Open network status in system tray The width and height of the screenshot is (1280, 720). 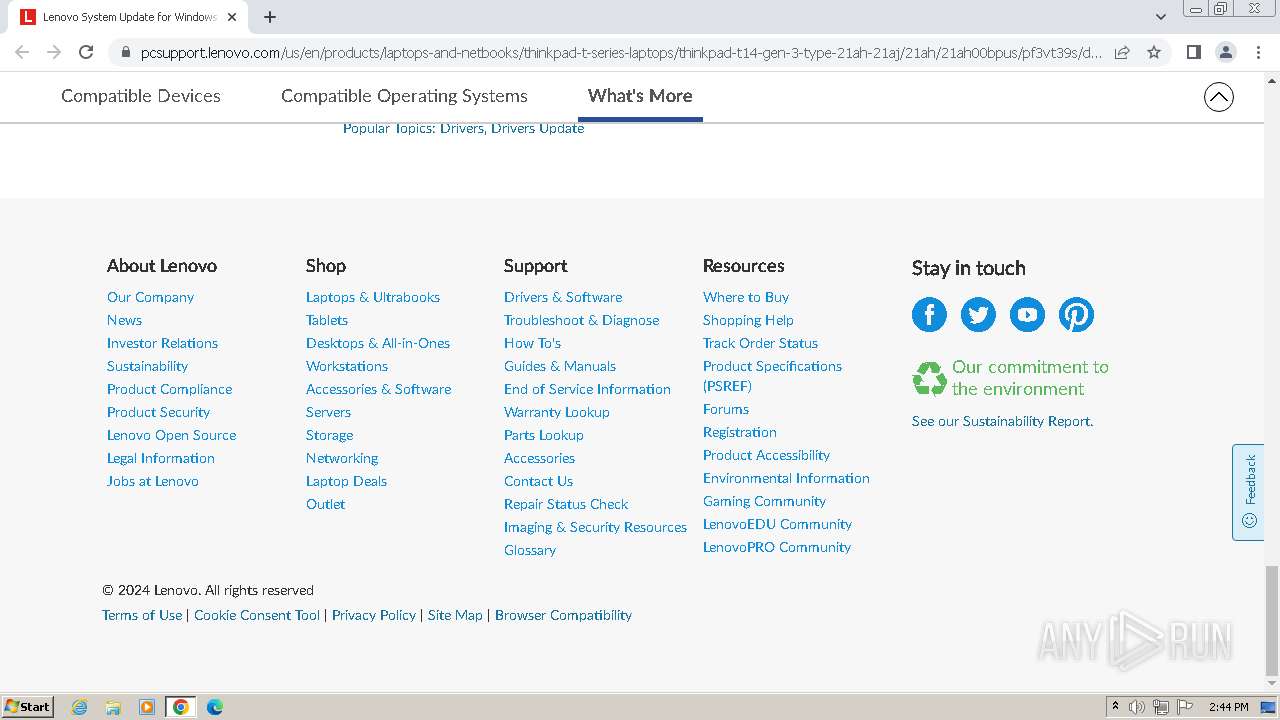coord(1161,707)
